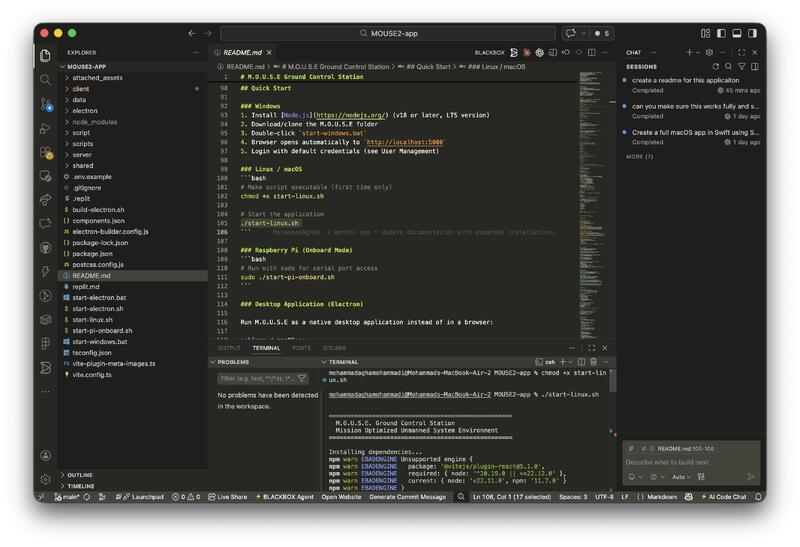Click MORE (7) under chat sessions
Image resolution: width=800 pixels, height=547 pixels.
[x=639, y=157]
